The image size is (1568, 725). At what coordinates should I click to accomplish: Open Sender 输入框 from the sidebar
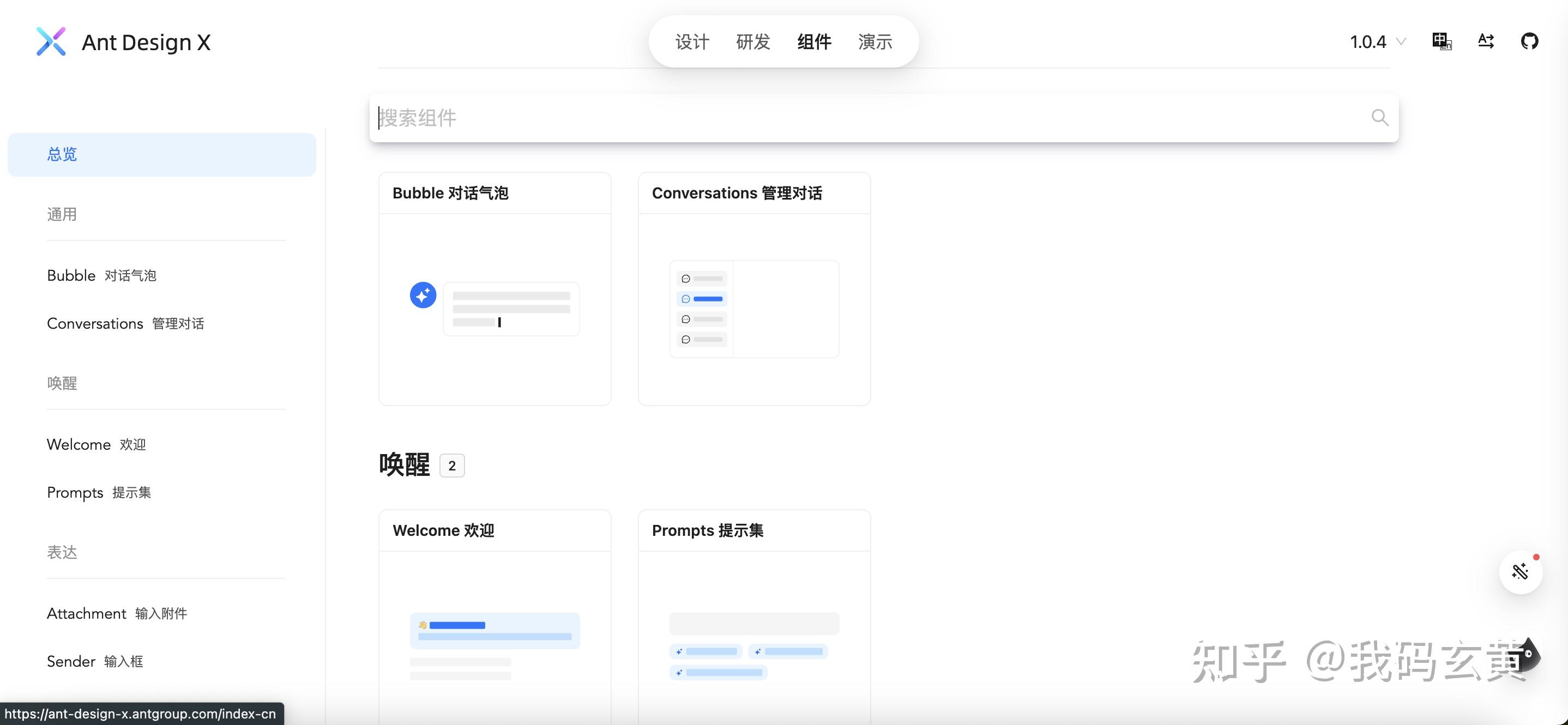point(95,661)
